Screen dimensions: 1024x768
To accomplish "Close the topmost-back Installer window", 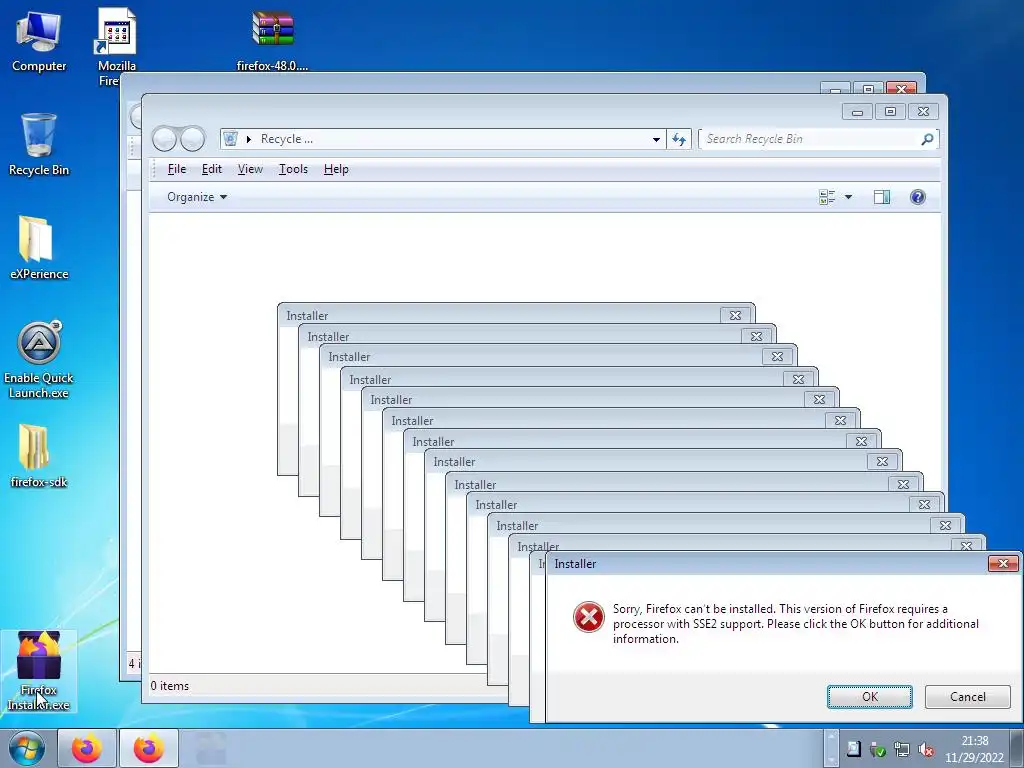I will point(735,315).
